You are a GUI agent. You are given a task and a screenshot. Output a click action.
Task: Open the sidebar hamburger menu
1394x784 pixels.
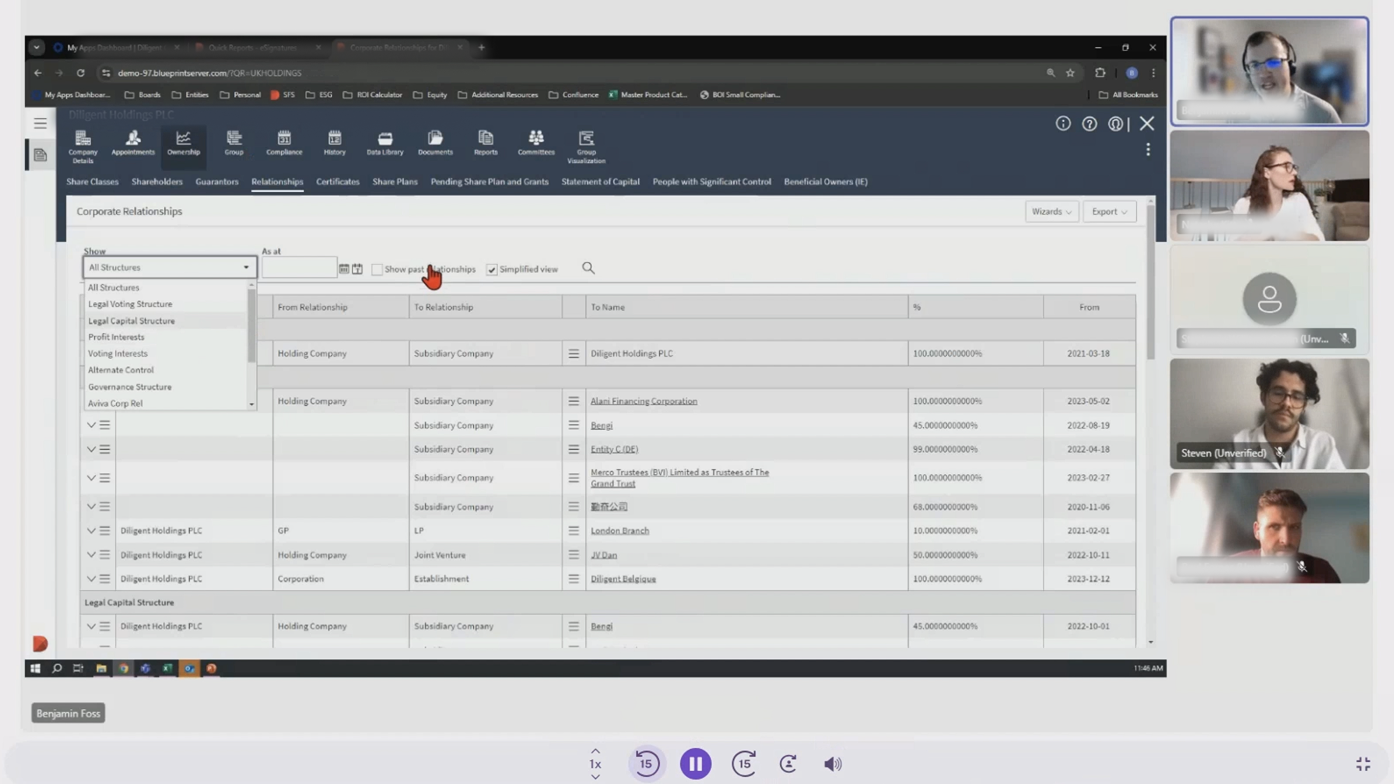pyautogui.click(x=40, y=123)
